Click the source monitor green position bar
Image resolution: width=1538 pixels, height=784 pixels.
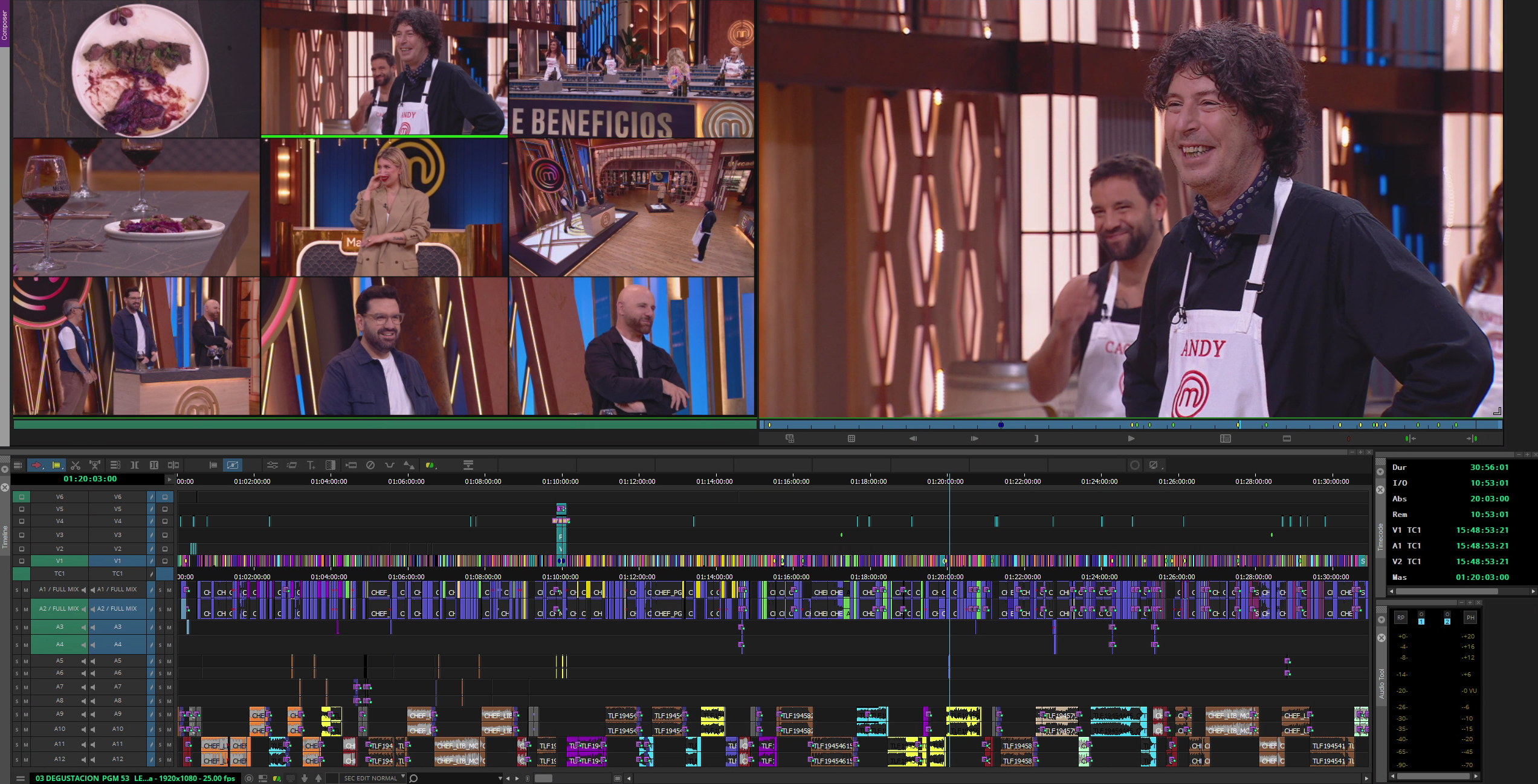385,425
